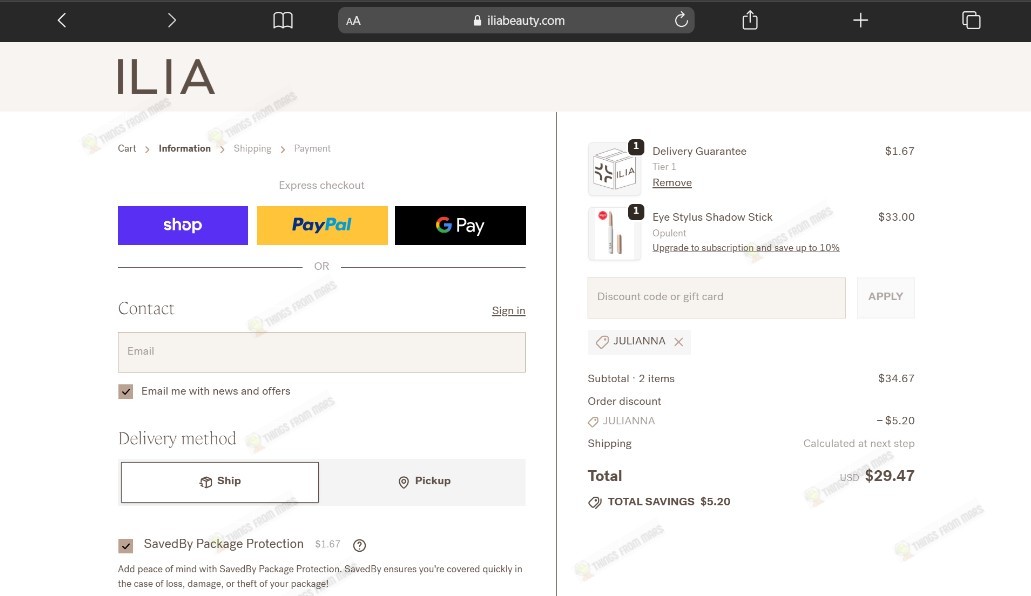The image size is (1031, 596).
Task: Click Upgrade to subscription and save link
Action: pos(746,248)
